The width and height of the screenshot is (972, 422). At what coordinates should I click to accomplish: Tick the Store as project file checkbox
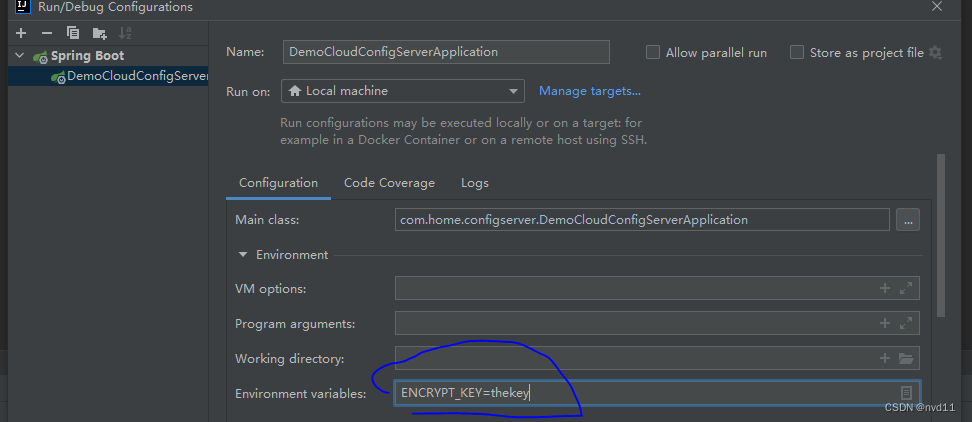click(x=797, y=52)
